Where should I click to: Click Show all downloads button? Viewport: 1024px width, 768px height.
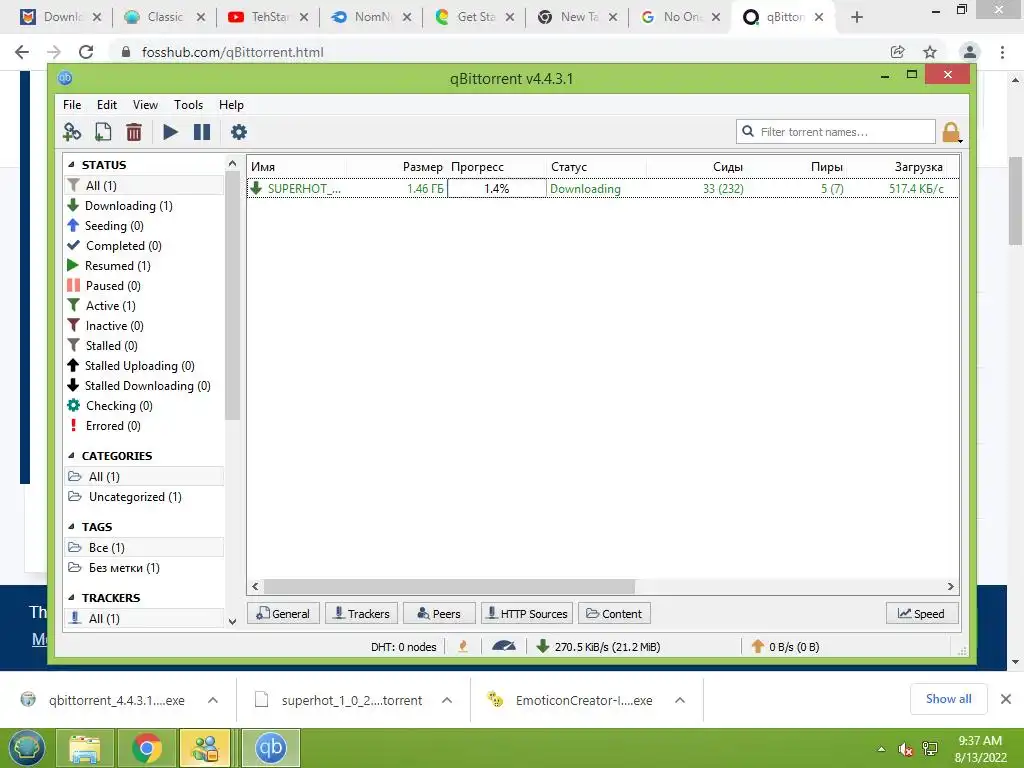tap(948, 699)
